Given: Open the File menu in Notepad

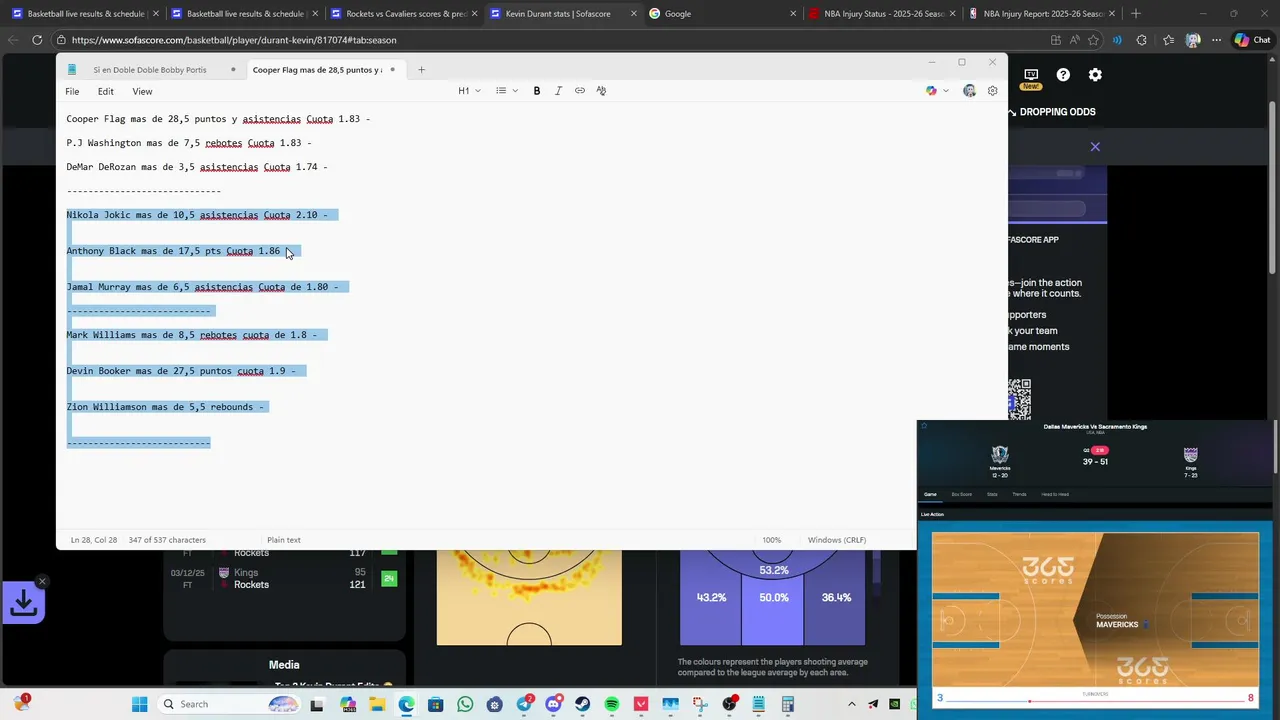Looking at the screenshot, I should click(72, 91).
